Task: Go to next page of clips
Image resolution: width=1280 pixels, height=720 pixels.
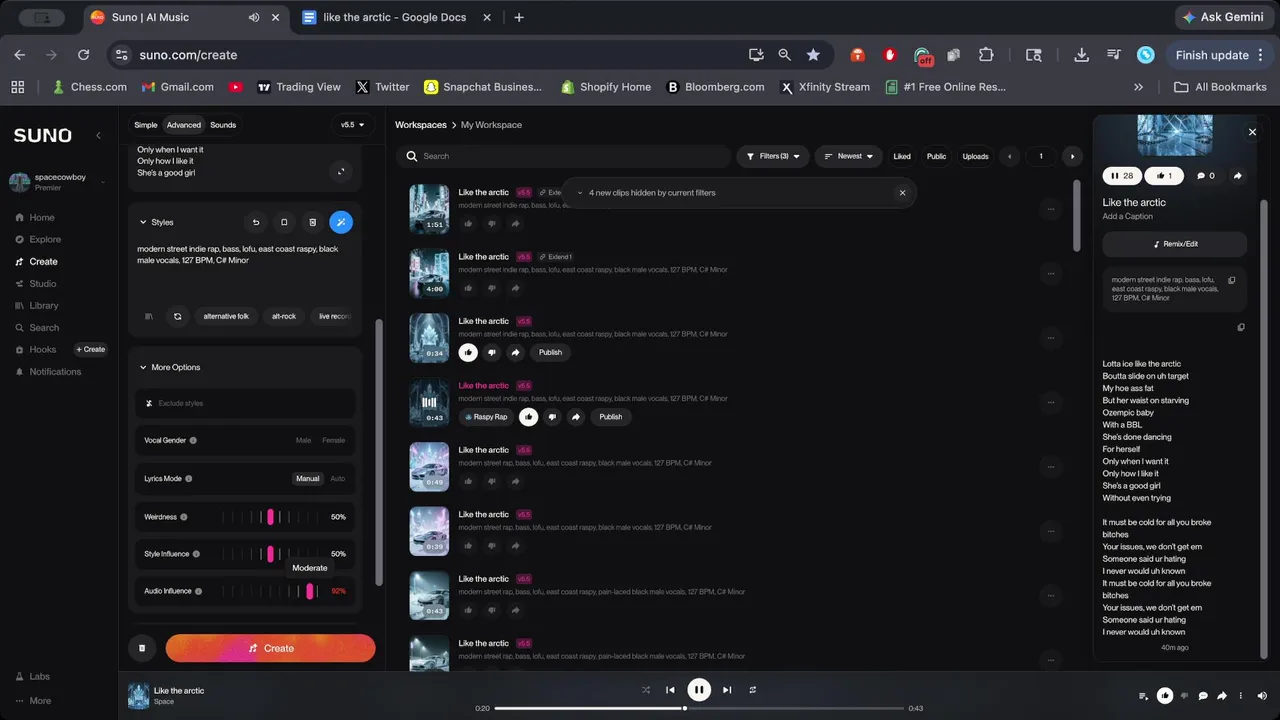Action: (x=1072, y=156)
